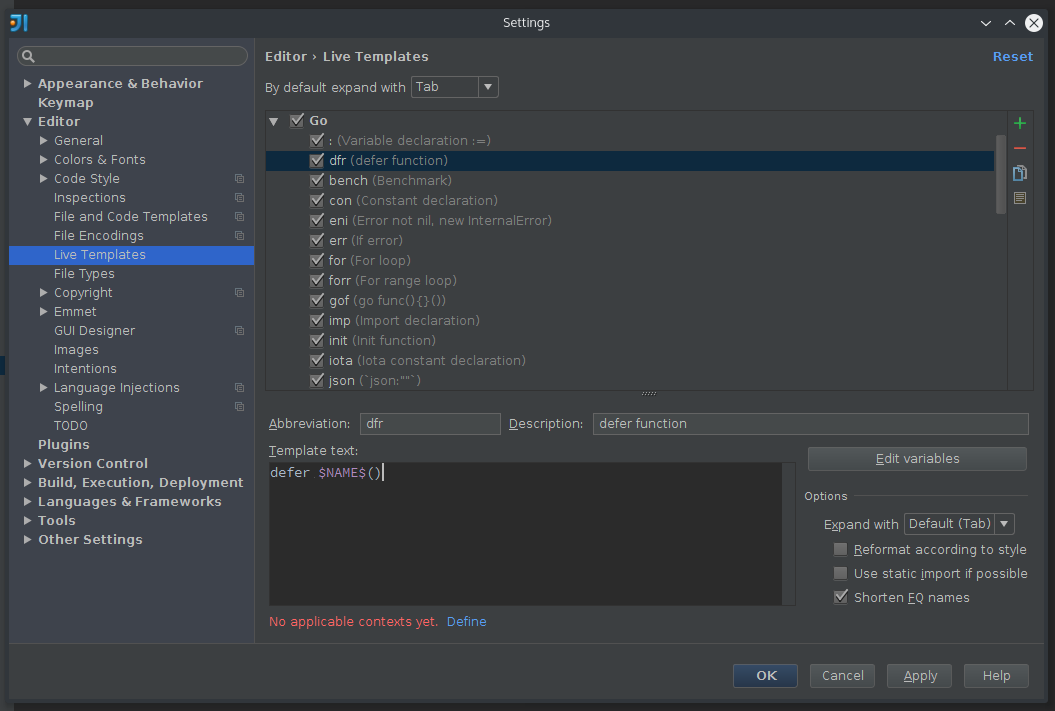
Task: Click the copy template icon
Action: (x=1019, y=173)
